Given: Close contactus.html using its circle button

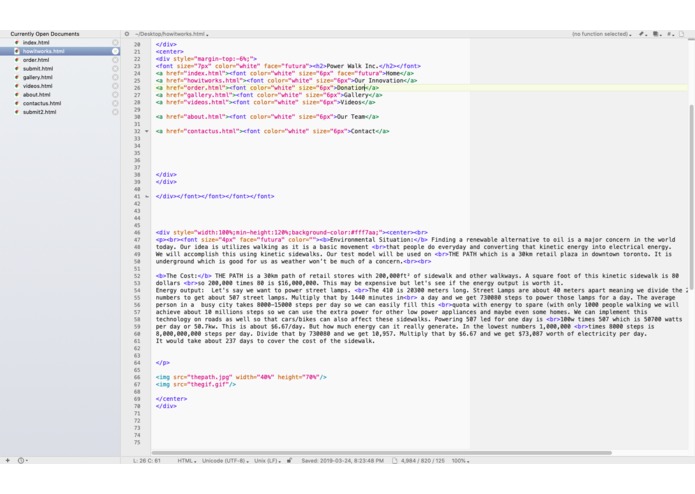Looking at the screenshot, I should [x=115, y=103].
